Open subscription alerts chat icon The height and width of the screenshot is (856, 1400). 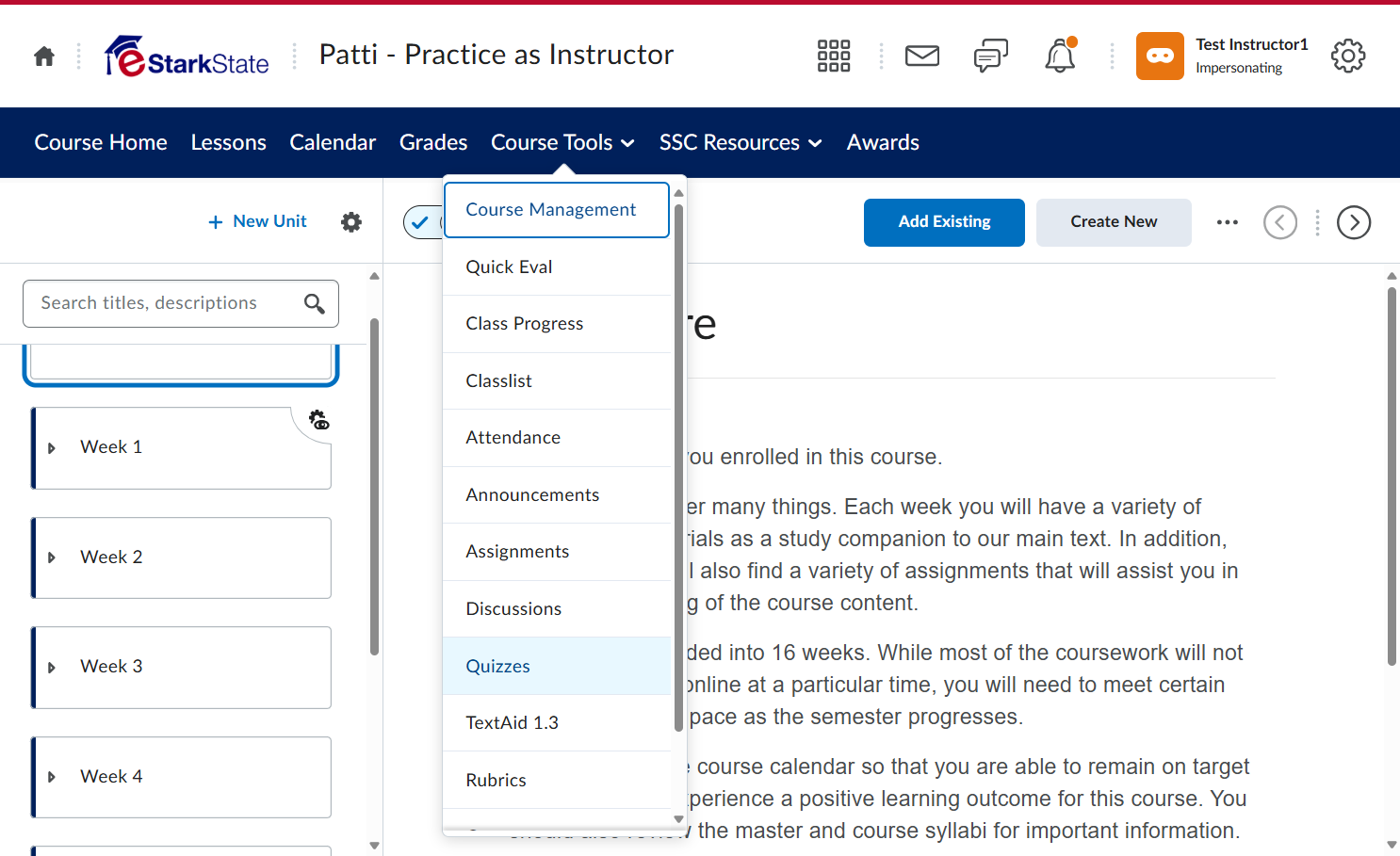click(x=991, y=57)
